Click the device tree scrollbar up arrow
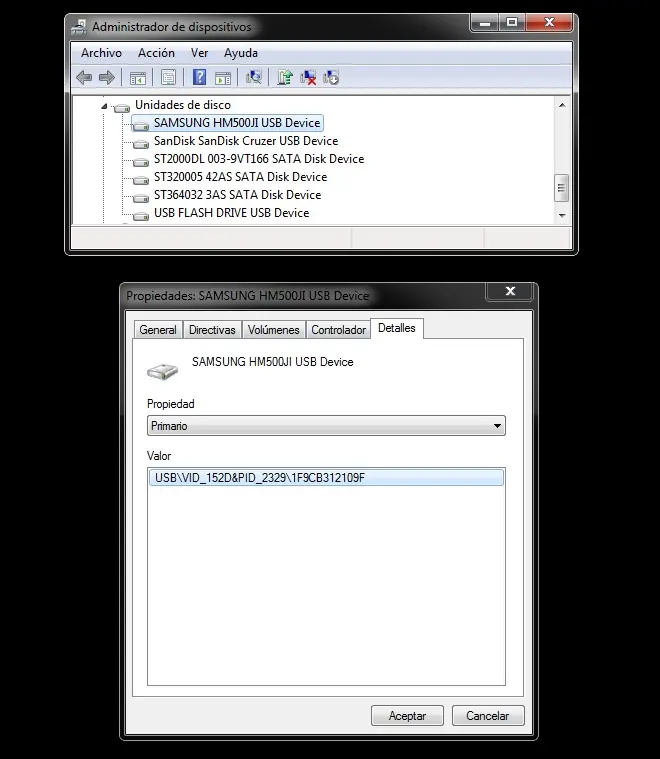The width and height of the screenshot is (660, 759). 562,105
